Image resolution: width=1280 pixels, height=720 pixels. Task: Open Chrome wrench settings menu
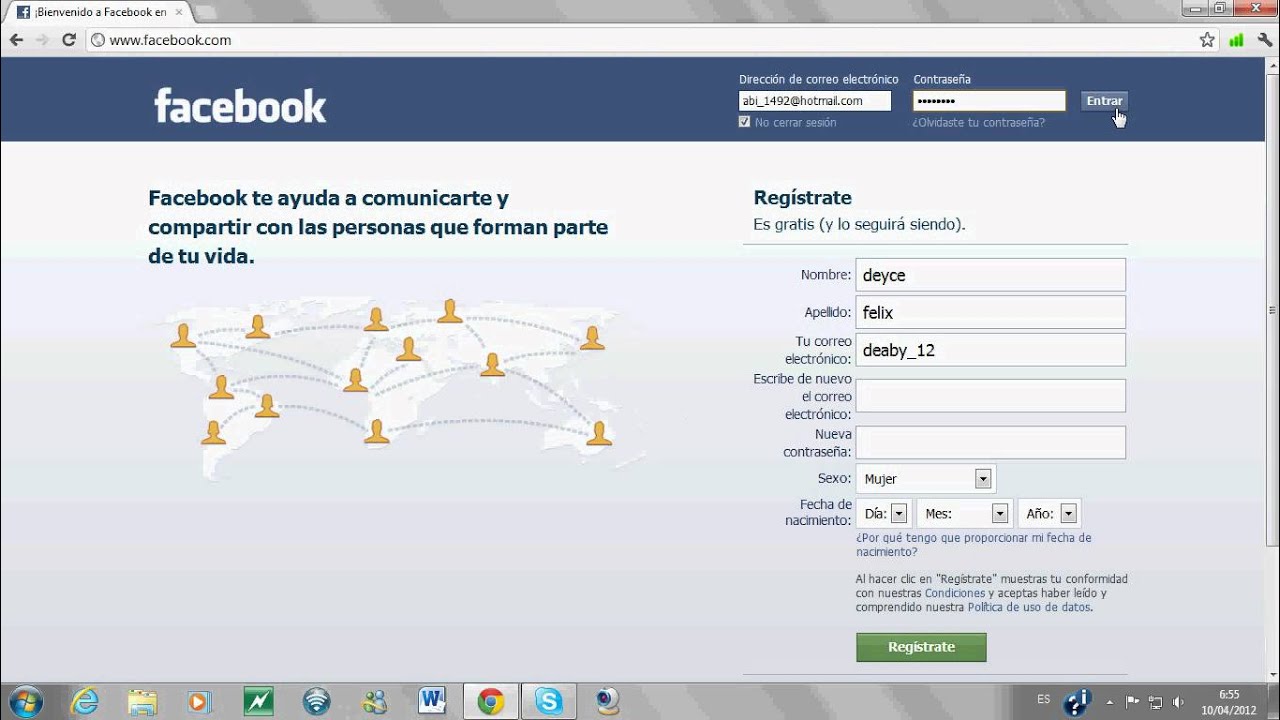[x=1264, y=40]
